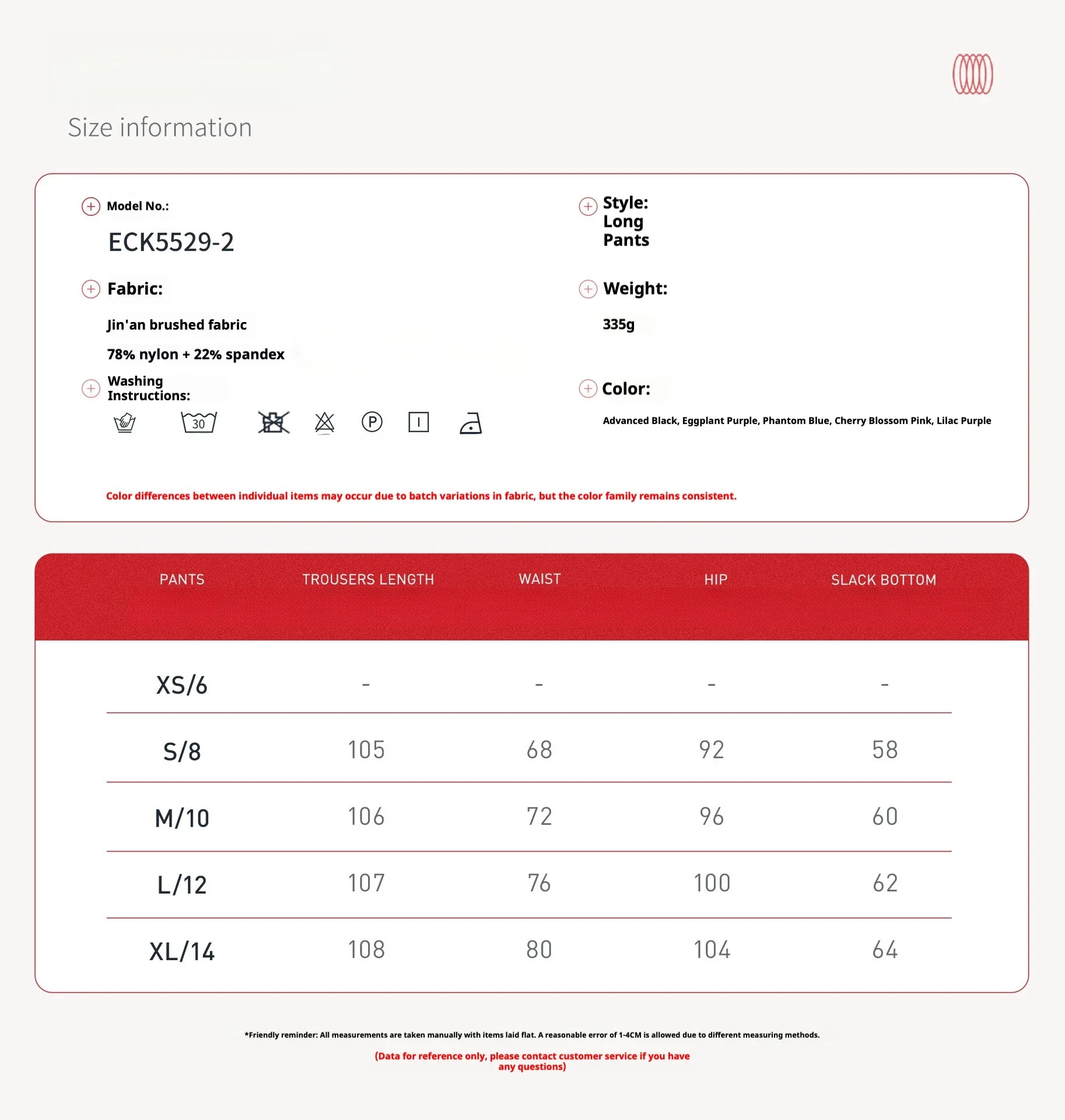Click the hand wash care icon

[x=124, y=422]
